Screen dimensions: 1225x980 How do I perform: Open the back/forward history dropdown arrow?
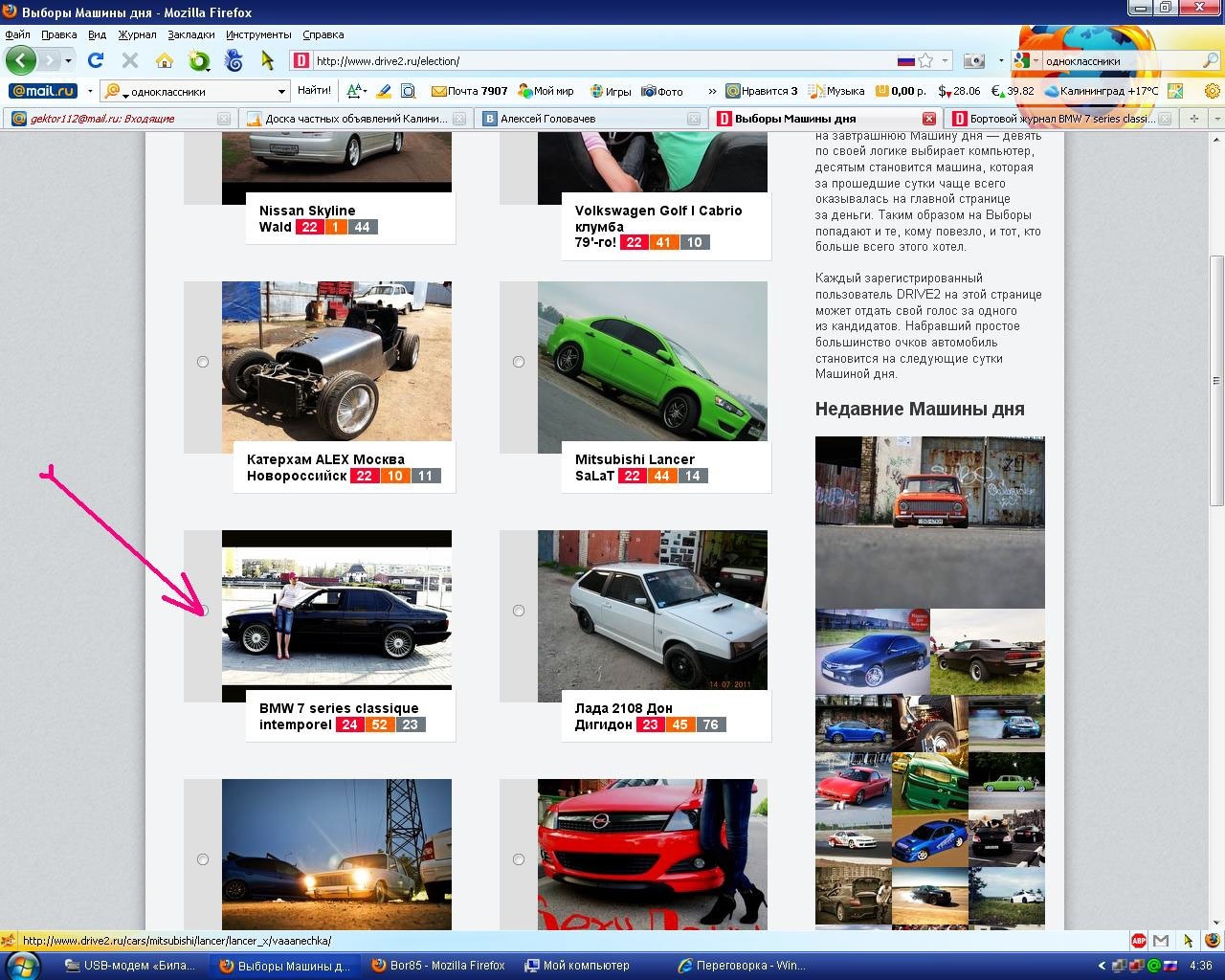70,60
